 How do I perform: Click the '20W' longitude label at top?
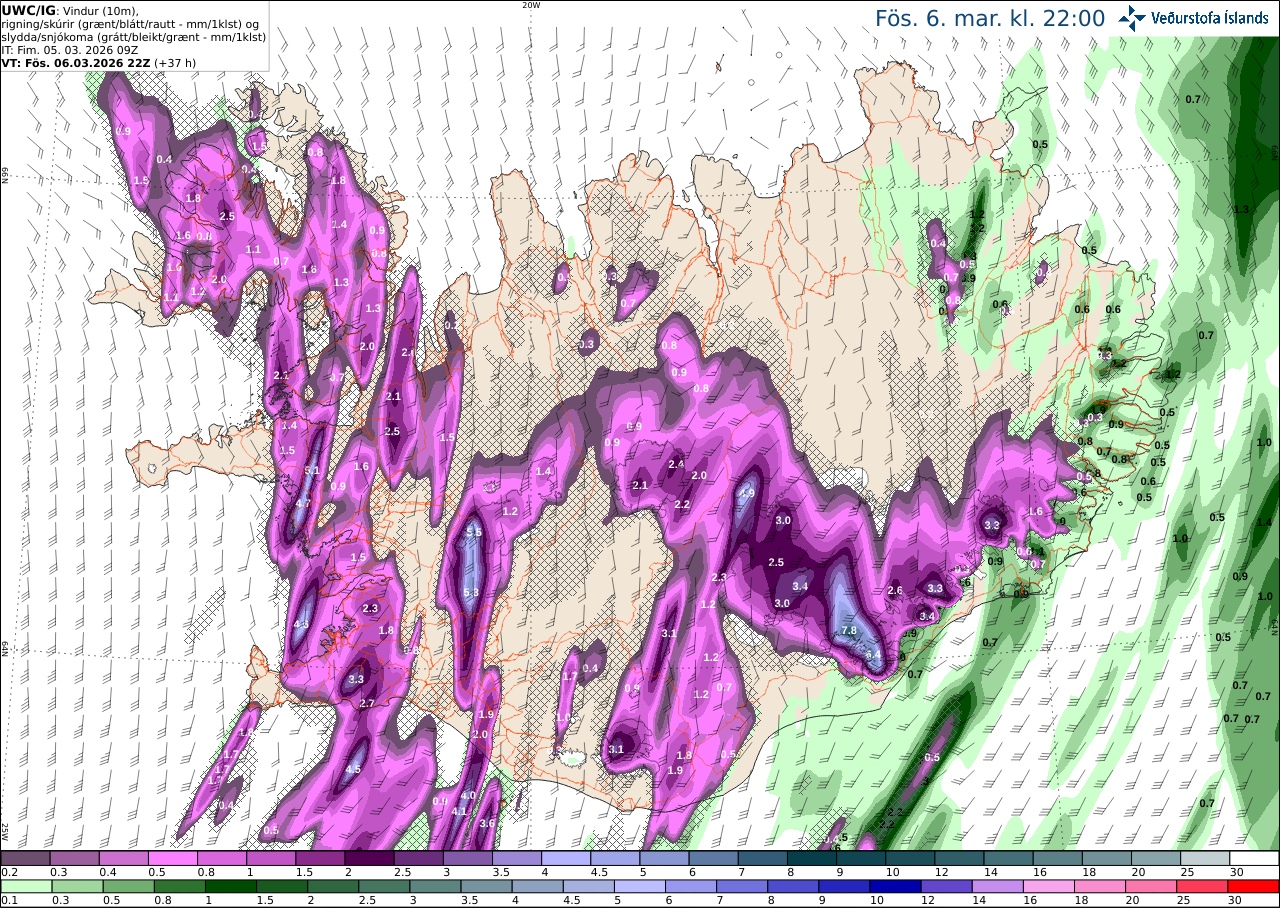[x=531, y=5]
